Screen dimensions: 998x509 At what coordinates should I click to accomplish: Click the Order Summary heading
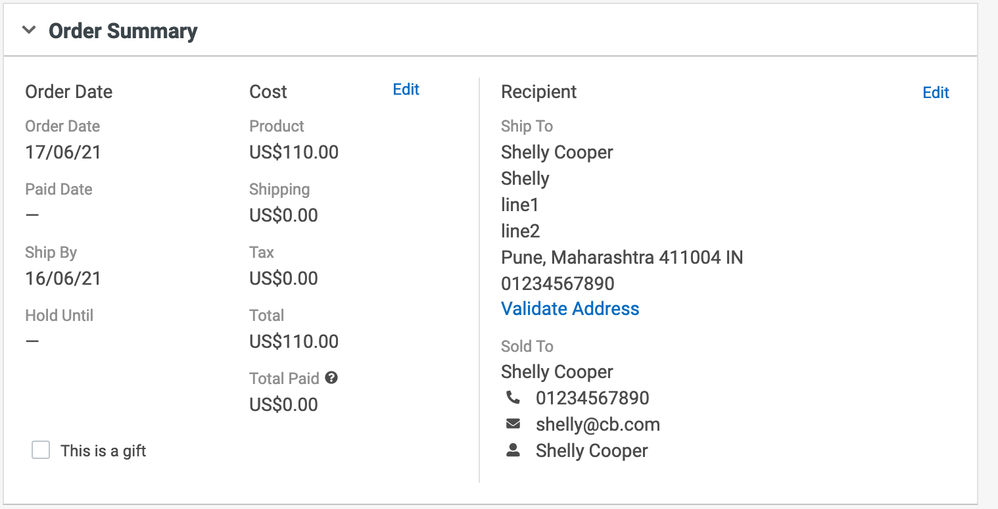123,31
